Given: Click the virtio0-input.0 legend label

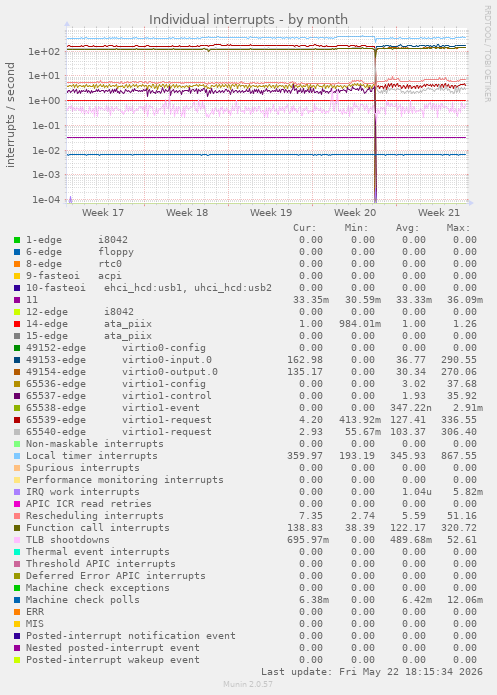Looking at the screenshot, I should pyautogui.click(x=167, y=360).
